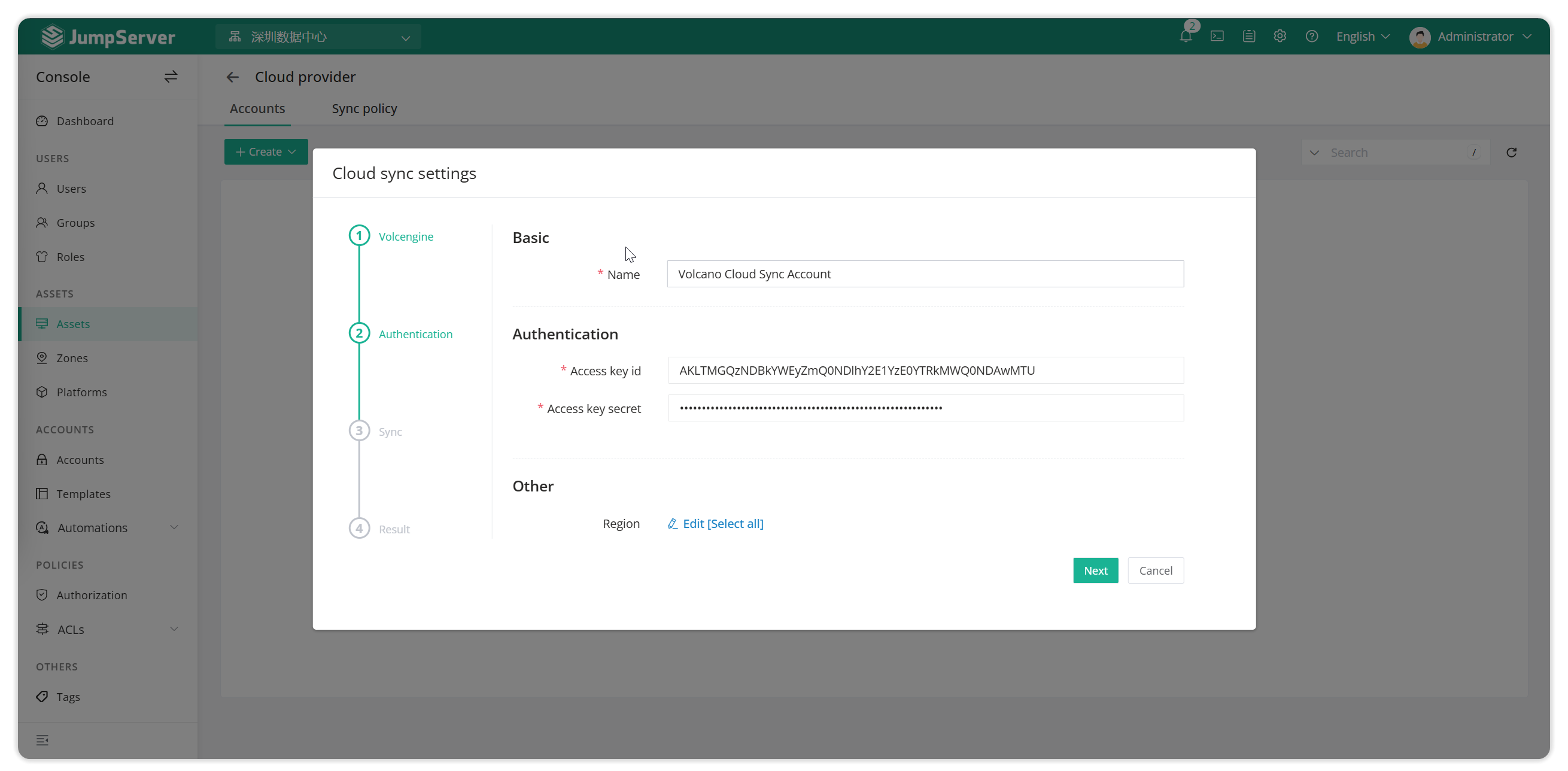The image size is (1568, 771).
Task: Click the Accounts lock icon
Action: tap(42, 459)
